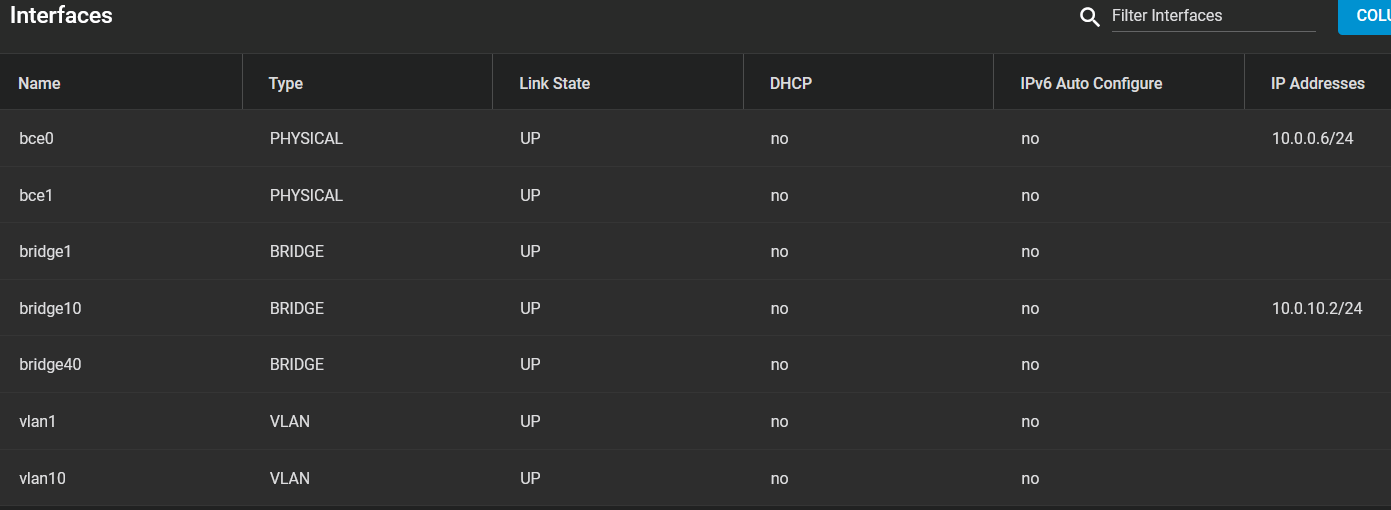The height and width of the screenshot is (510, 1391).
Task: Click the Interfaces page title
Action: tap(61, 15)
